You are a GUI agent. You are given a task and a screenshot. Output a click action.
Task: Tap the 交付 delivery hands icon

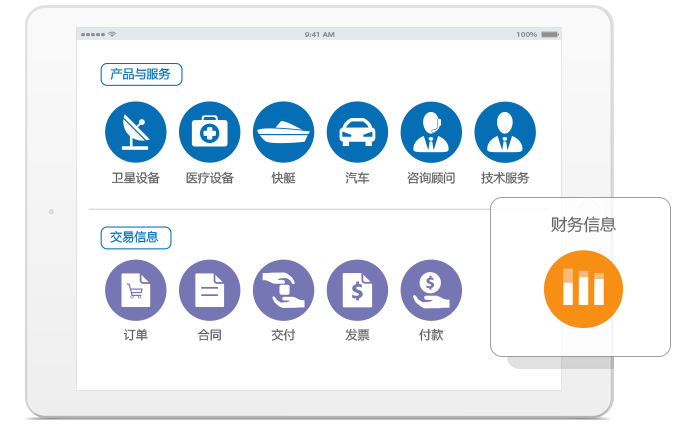point(283,290)
